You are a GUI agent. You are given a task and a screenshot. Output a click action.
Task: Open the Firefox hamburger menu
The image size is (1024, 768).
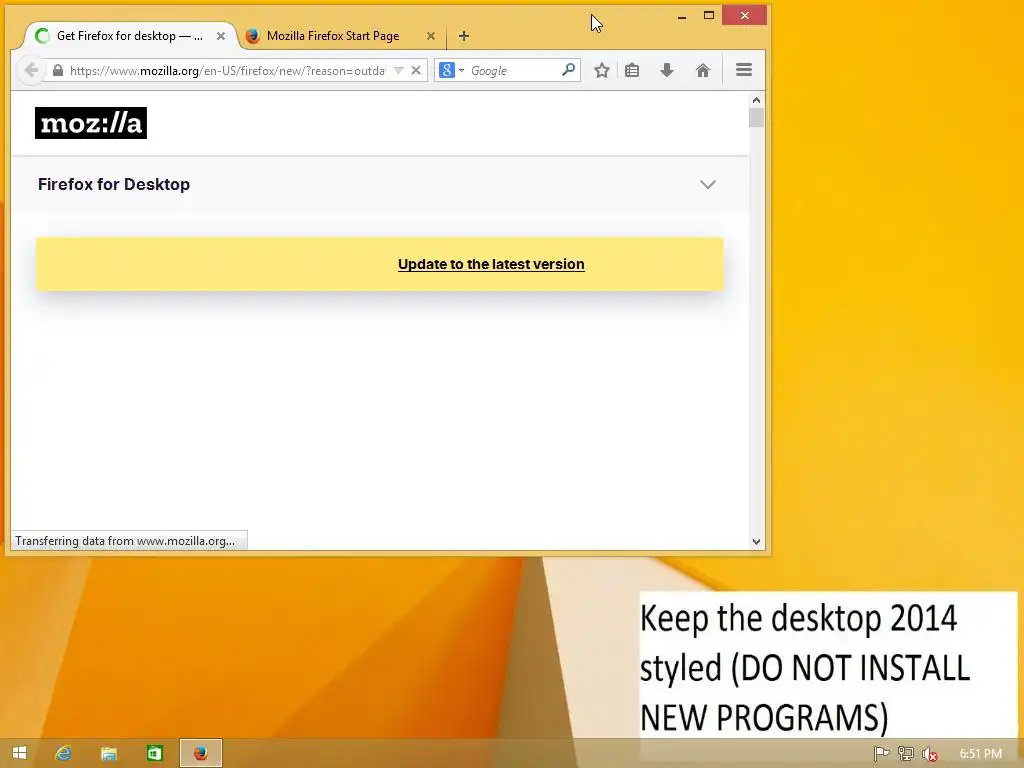(744, 70)
